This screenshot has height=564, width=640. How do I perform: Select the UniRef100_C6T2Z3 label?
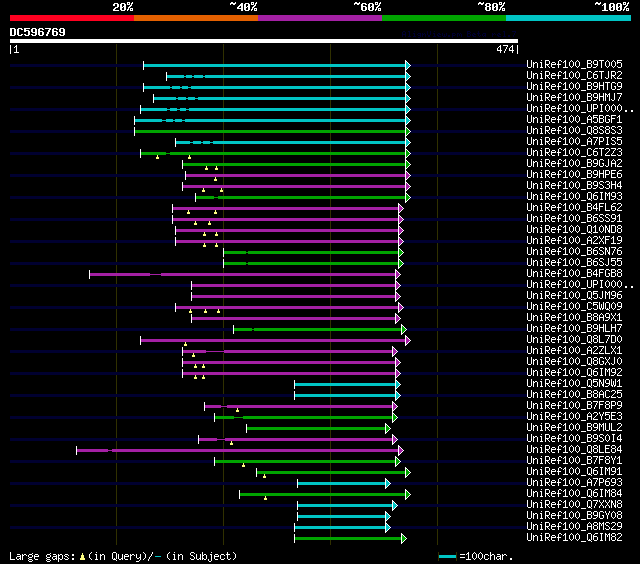574,152
